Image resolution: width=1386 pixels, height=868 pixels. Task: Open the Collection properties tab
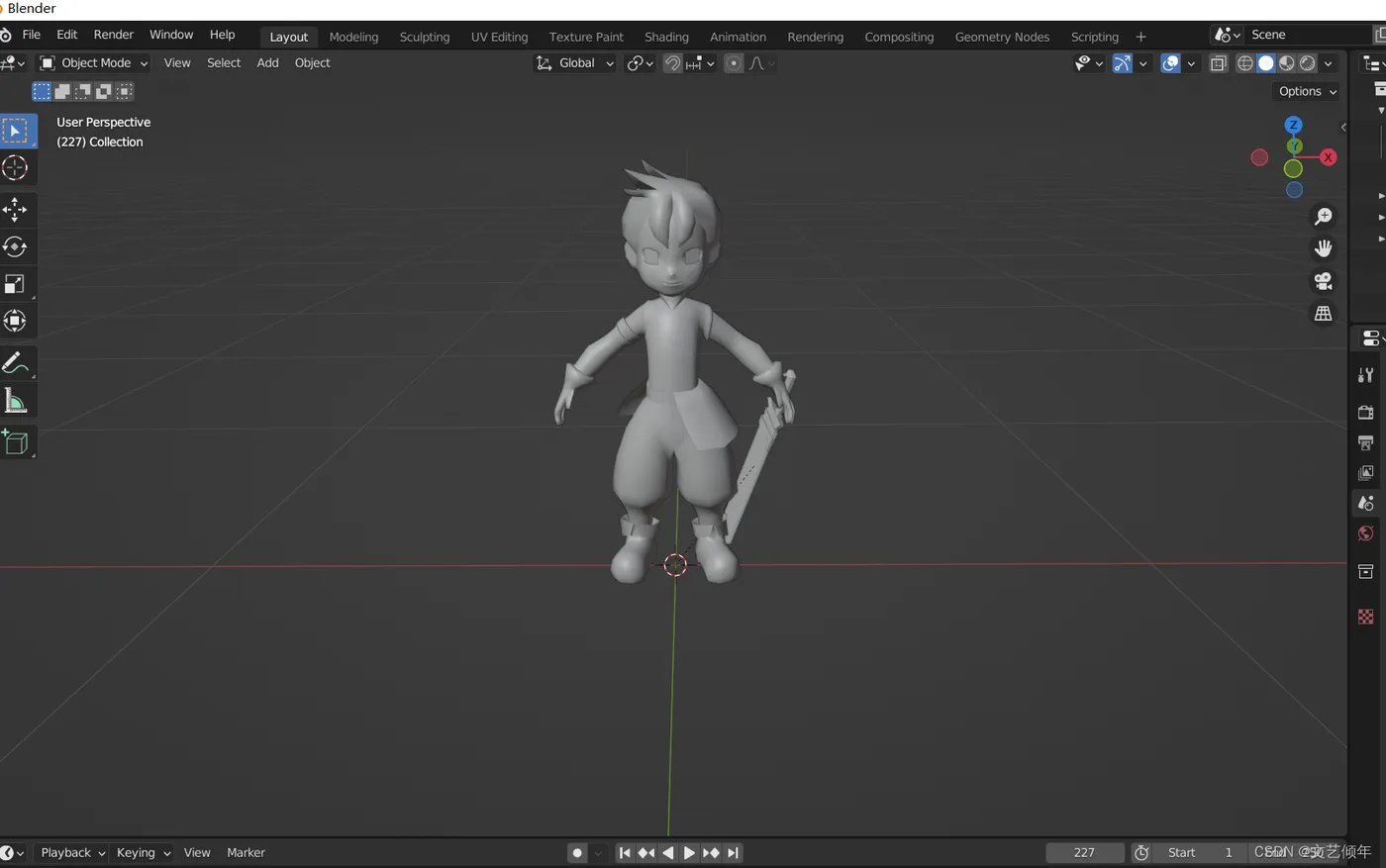[x=1366, y=572]
